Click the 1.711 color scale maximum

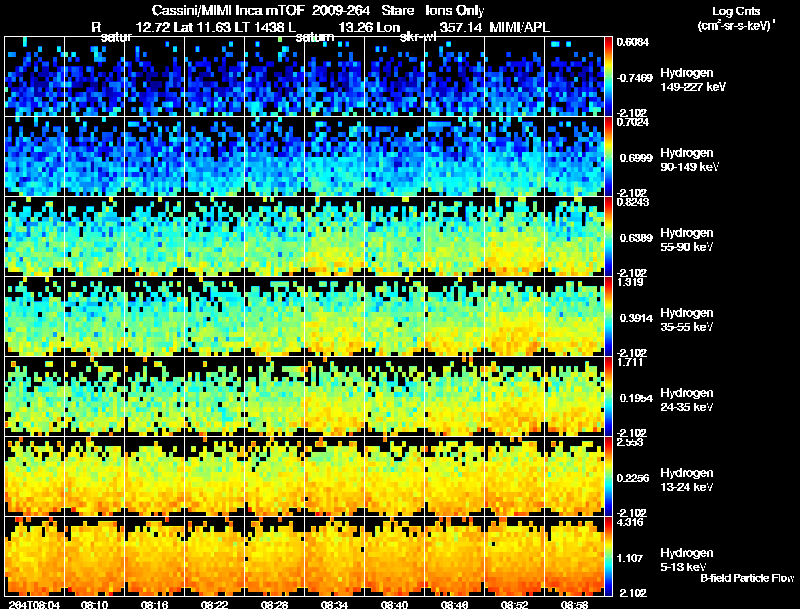(x=630, y=362)
